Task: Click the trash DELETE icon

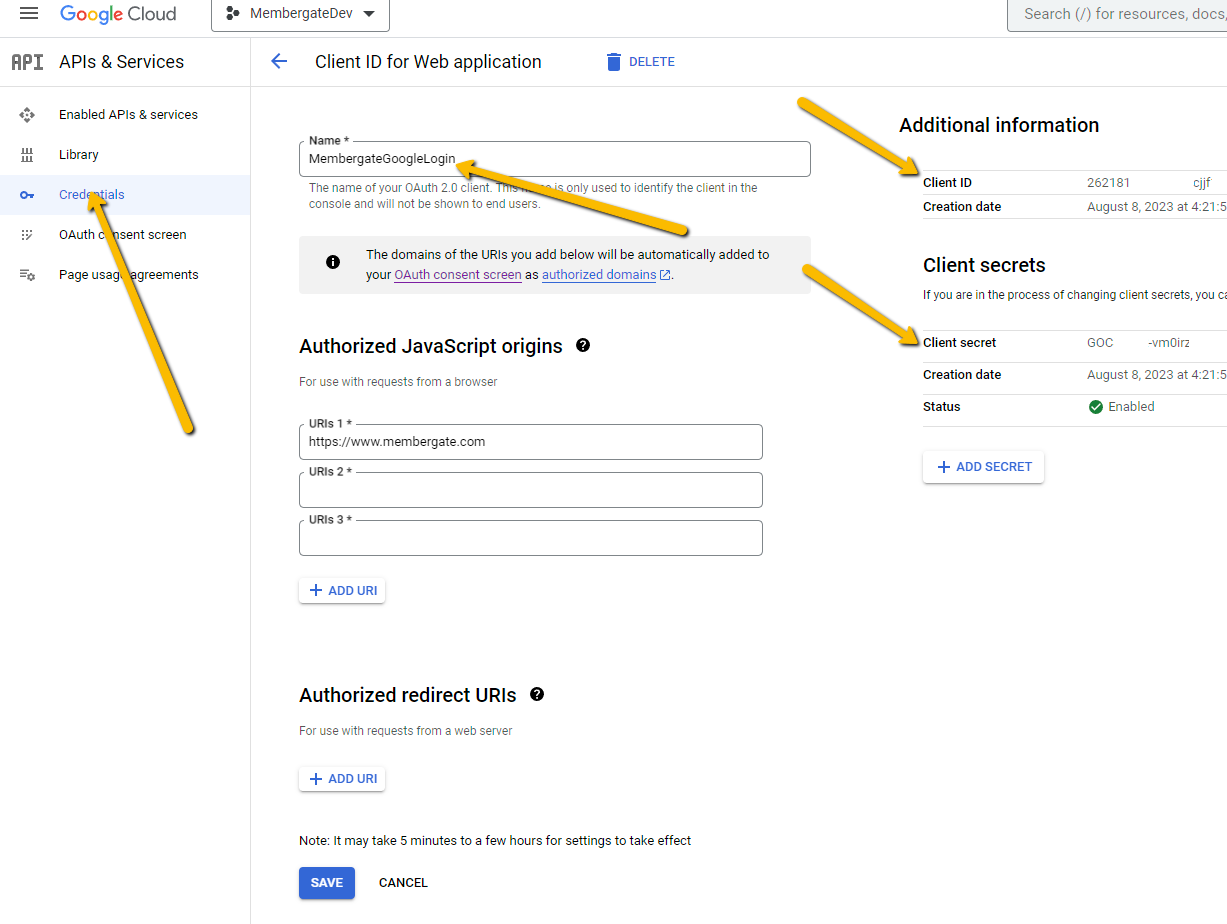Action: 614,62
